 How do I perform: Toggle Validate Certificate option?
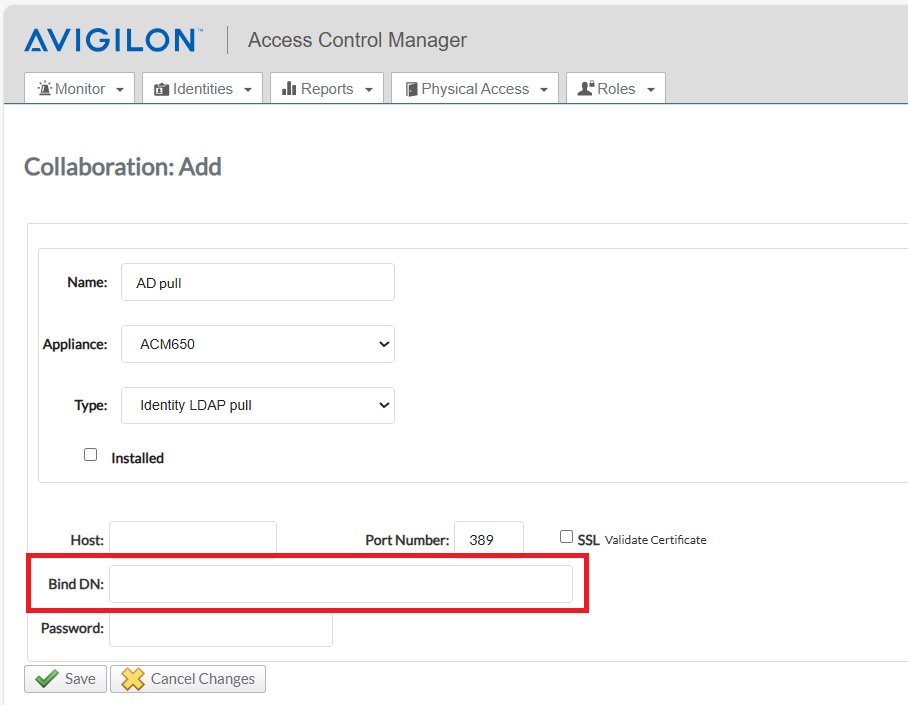point(655,539)
